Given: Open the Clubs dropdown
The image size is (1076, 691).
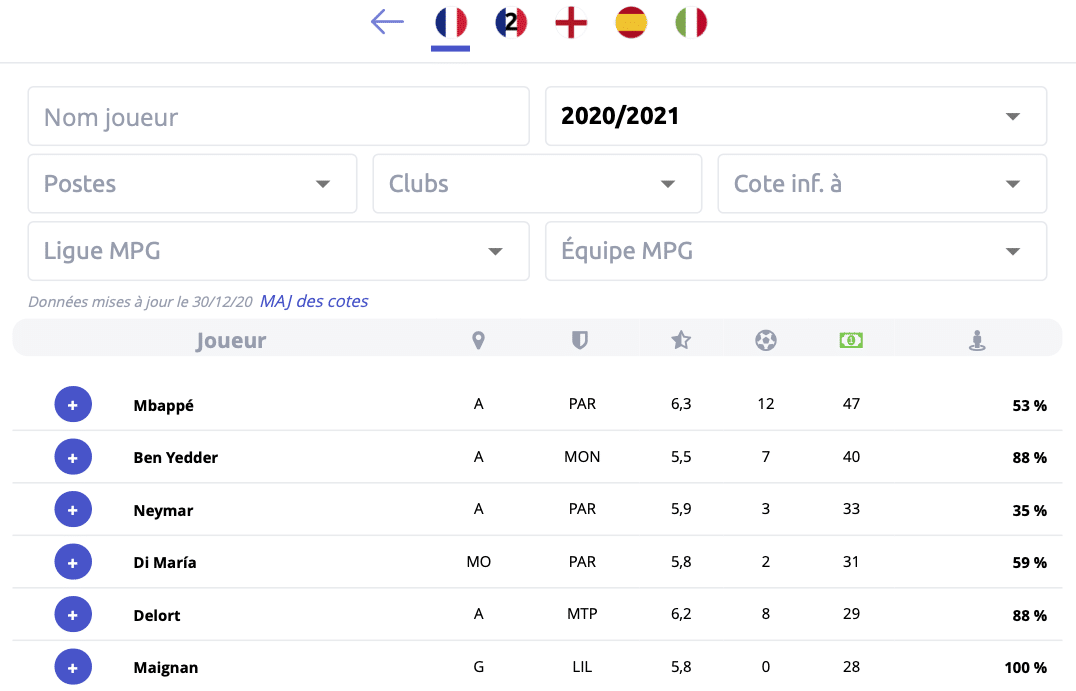Looking at the screenshot, I should coord(537,184).
